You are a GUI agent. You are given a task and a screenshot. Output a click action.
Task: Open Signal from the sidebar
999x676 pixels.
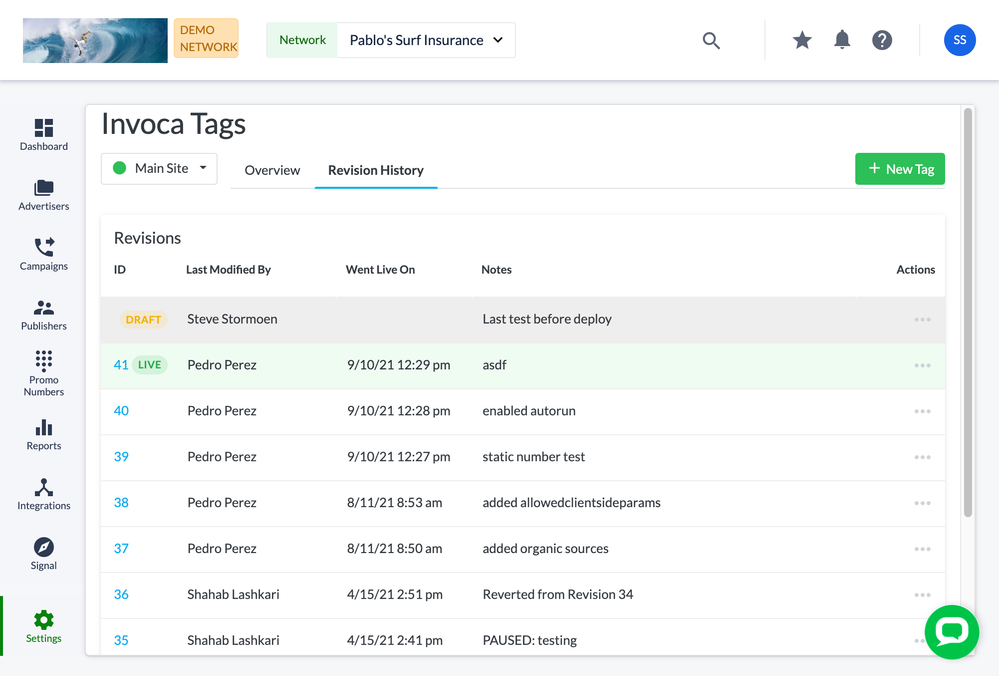pos(43,554)
